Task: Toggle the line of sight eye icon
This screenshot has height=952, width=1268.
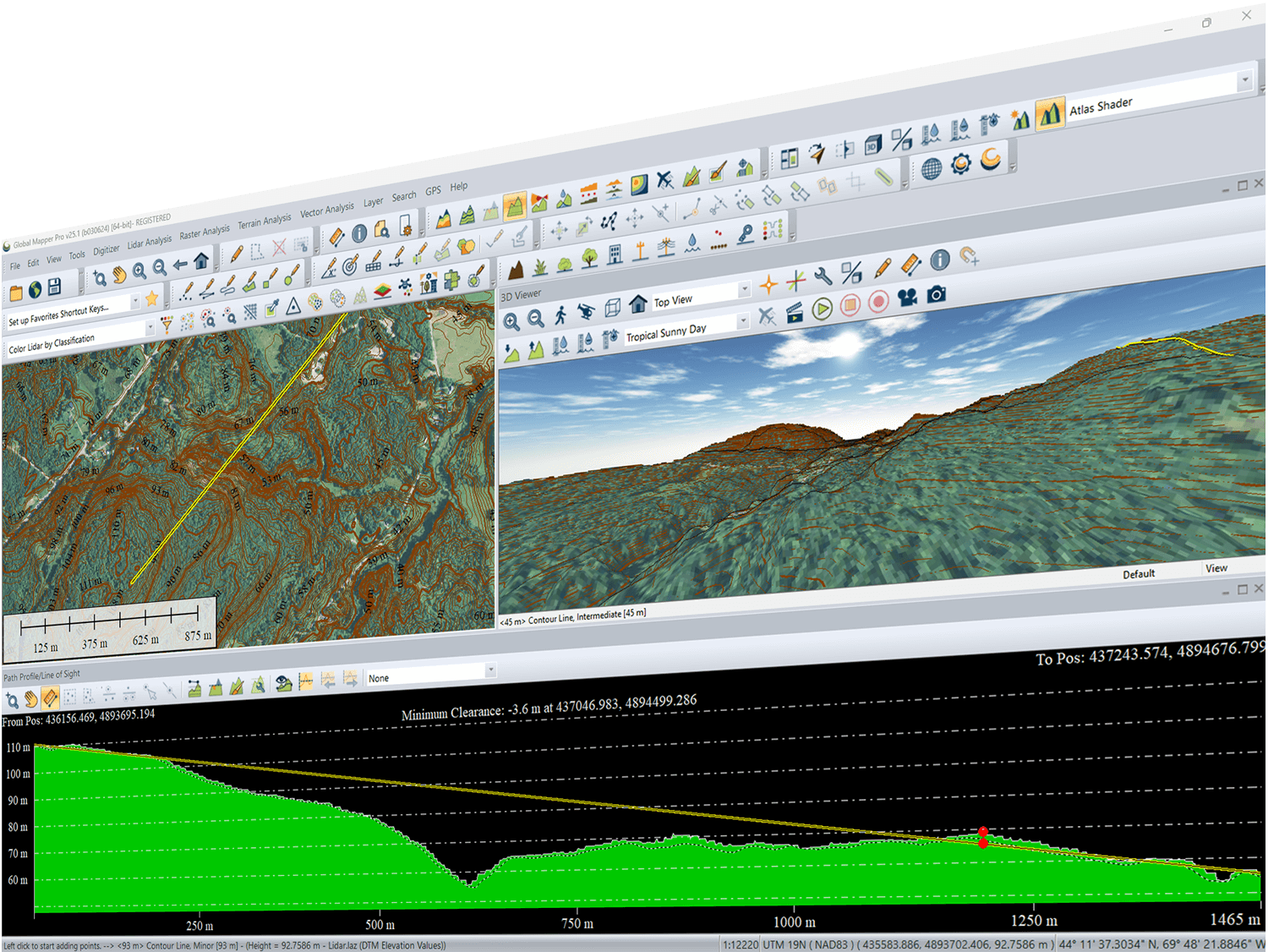Action: pyautogui.click(x=283, y=683)
